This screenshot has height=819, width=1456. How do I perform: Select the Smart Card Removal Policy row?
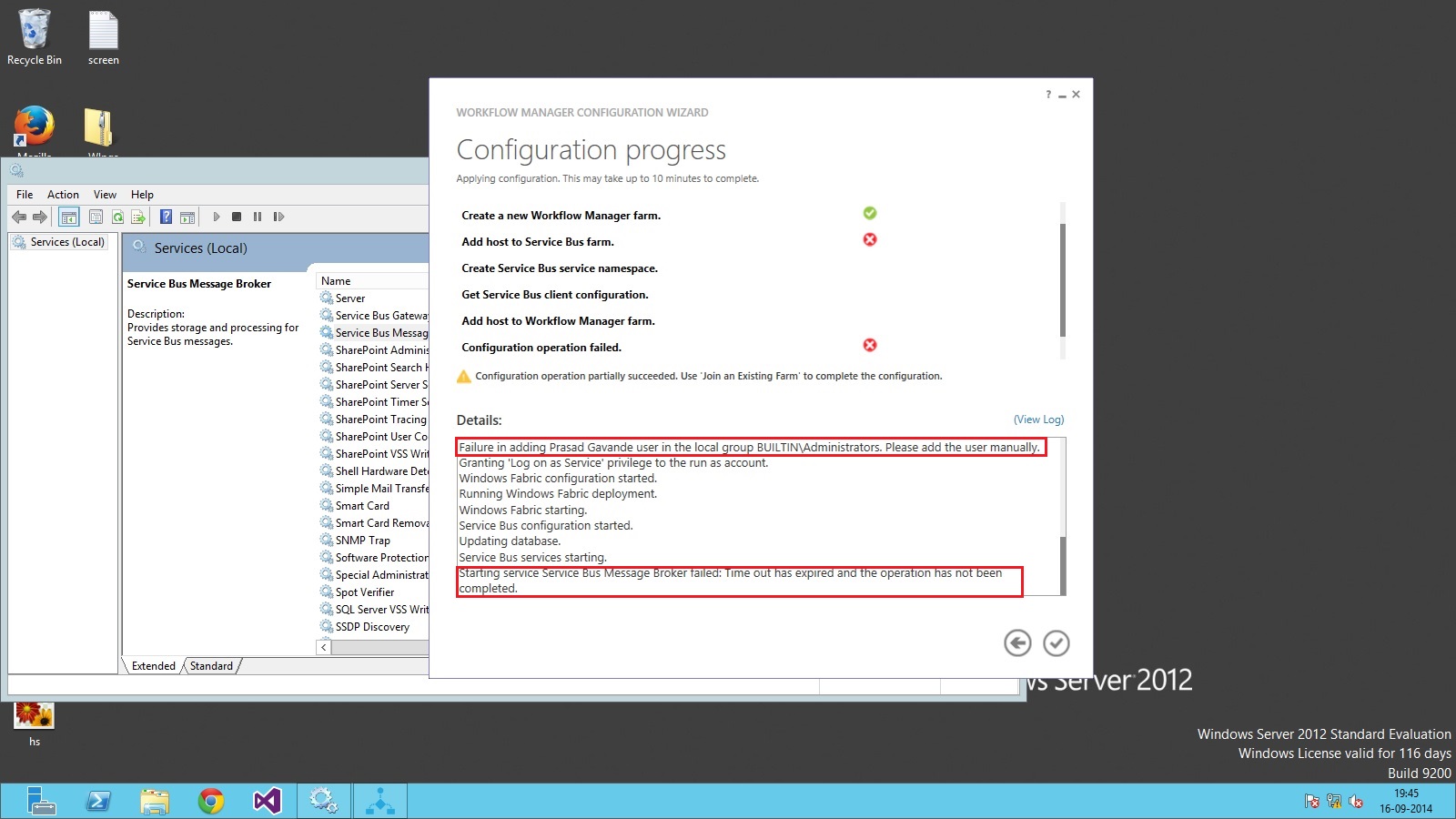tap(373, 523)
